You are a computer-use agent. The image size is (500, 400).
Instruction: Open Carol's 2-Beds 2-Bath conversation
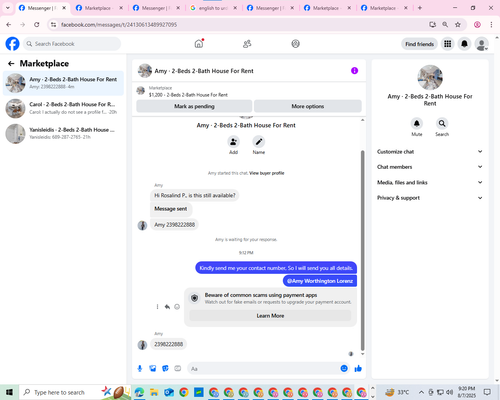pos(63,108)
